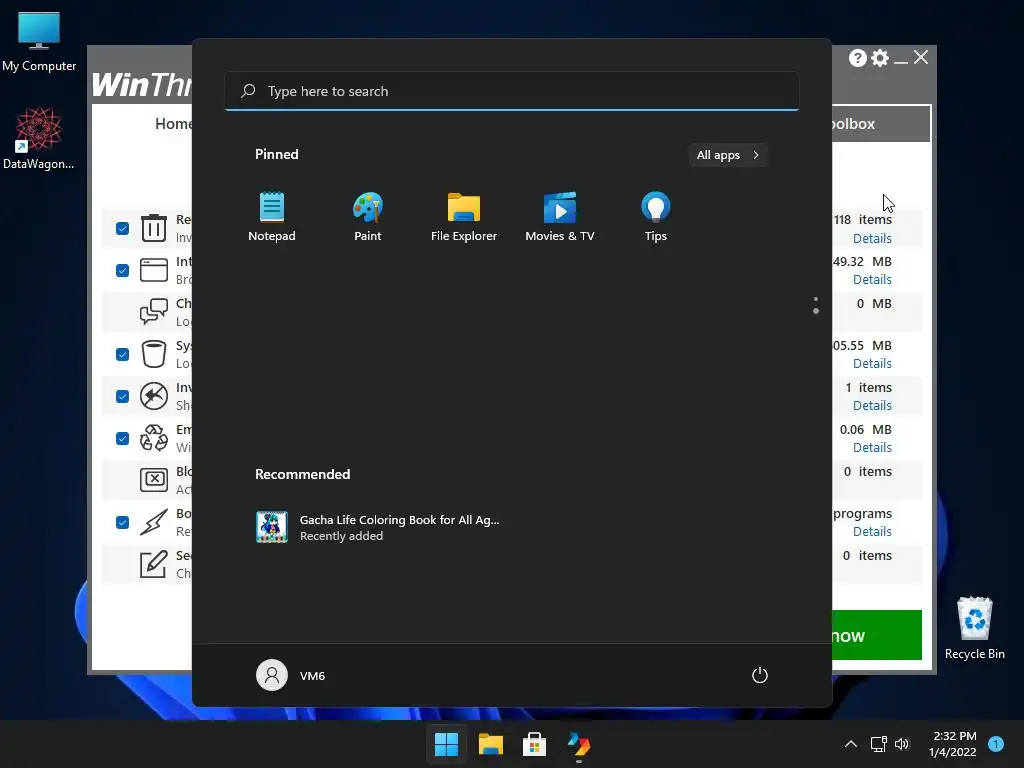Show hidden system tray icons

click(x=851, y=744)
